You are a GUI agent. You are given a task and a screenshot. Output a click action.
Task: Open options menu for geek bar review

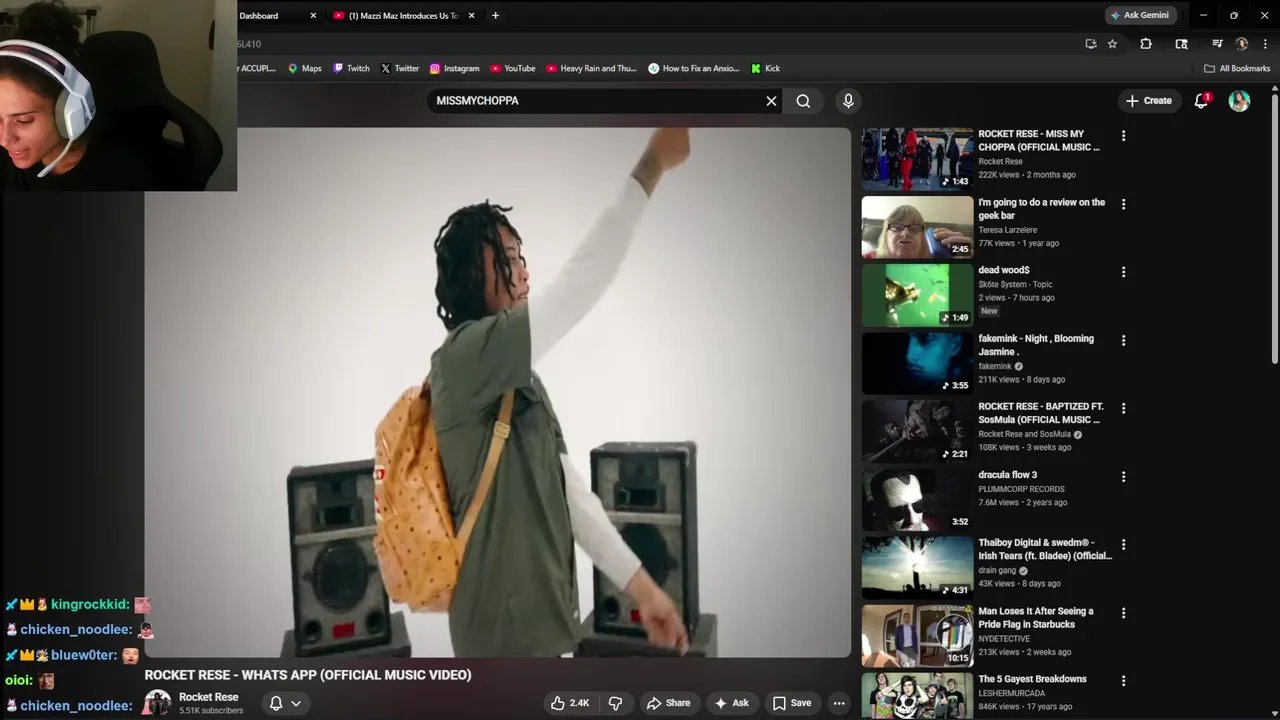pos(1123,204)
